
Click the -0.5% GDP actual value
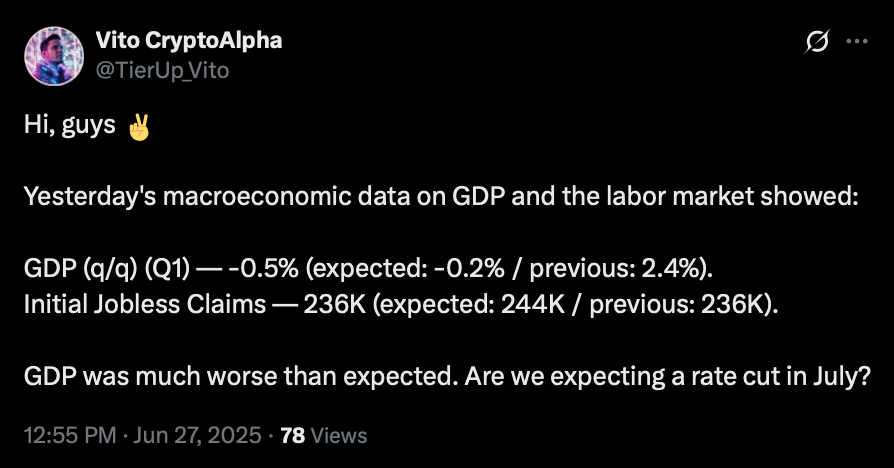click(x=263, y=268)
